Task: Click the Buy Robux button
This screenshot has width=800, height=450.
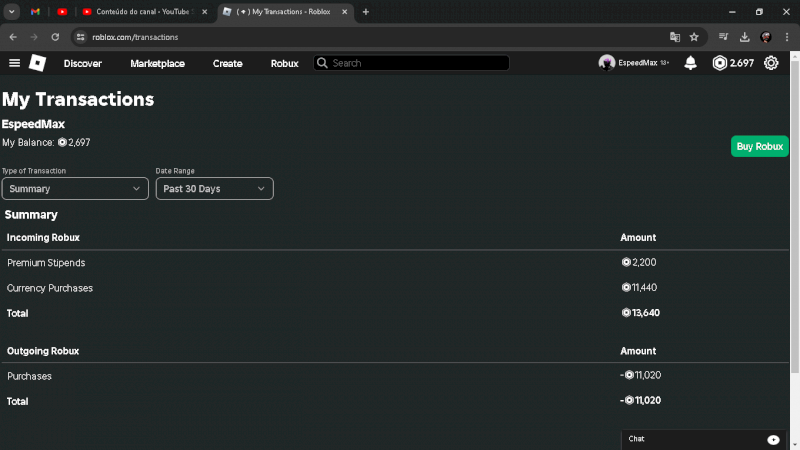Action: (760, 146)
